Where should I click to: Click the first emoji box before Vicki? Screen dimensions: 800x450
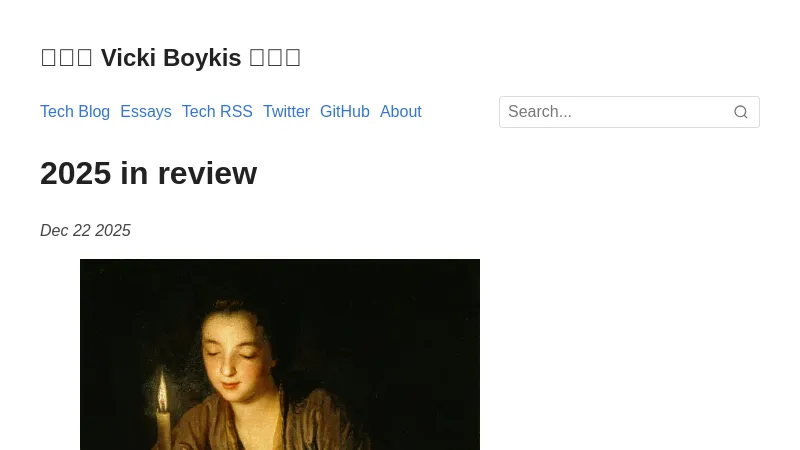pos(48,58)
